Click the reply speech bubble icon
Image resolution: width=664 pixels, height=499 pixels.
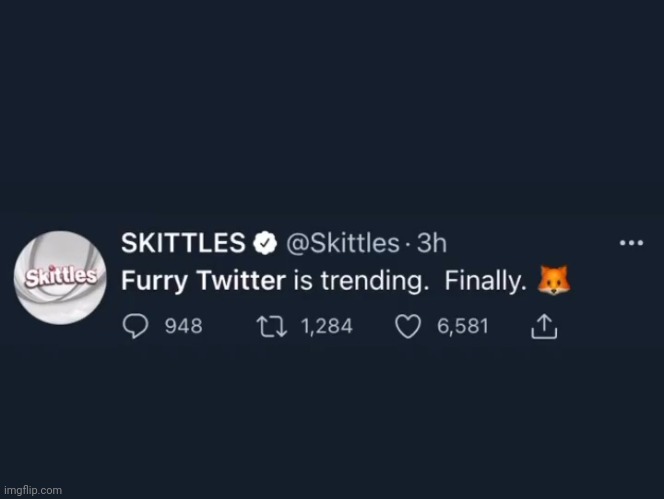(x=136, y=327)
